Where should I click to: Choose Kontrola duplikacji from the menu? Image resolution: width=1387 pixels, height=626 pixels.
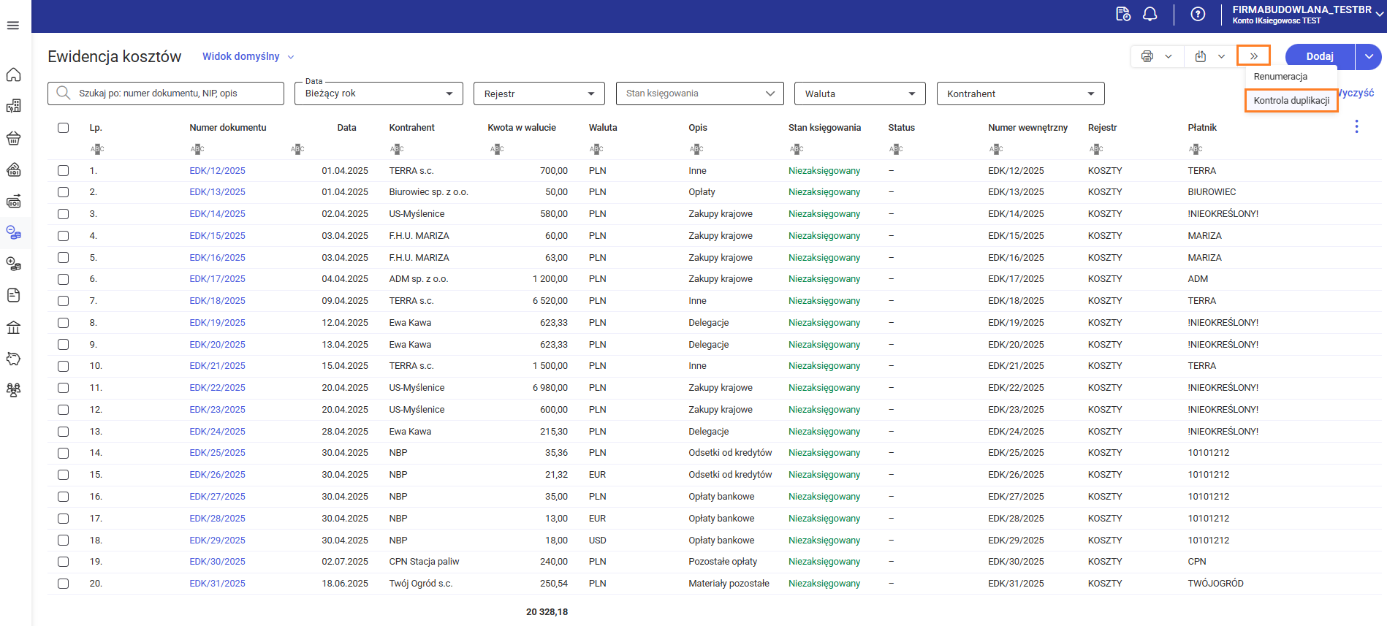1291,101
